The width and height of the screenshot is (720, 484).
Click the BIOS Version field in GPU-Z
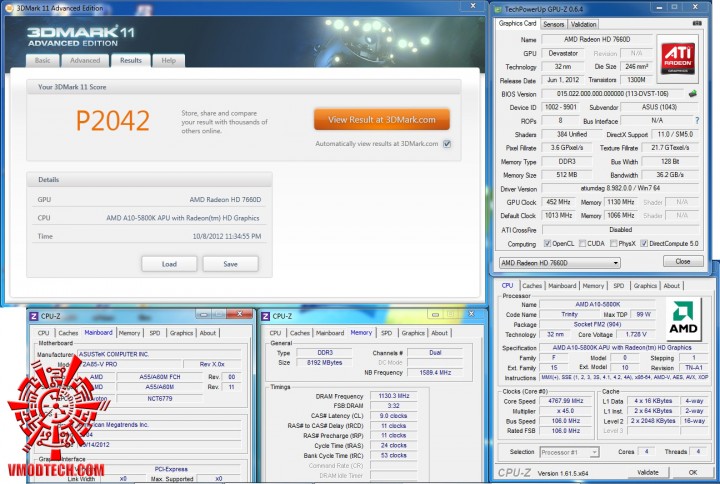click(x=613, y=94)
